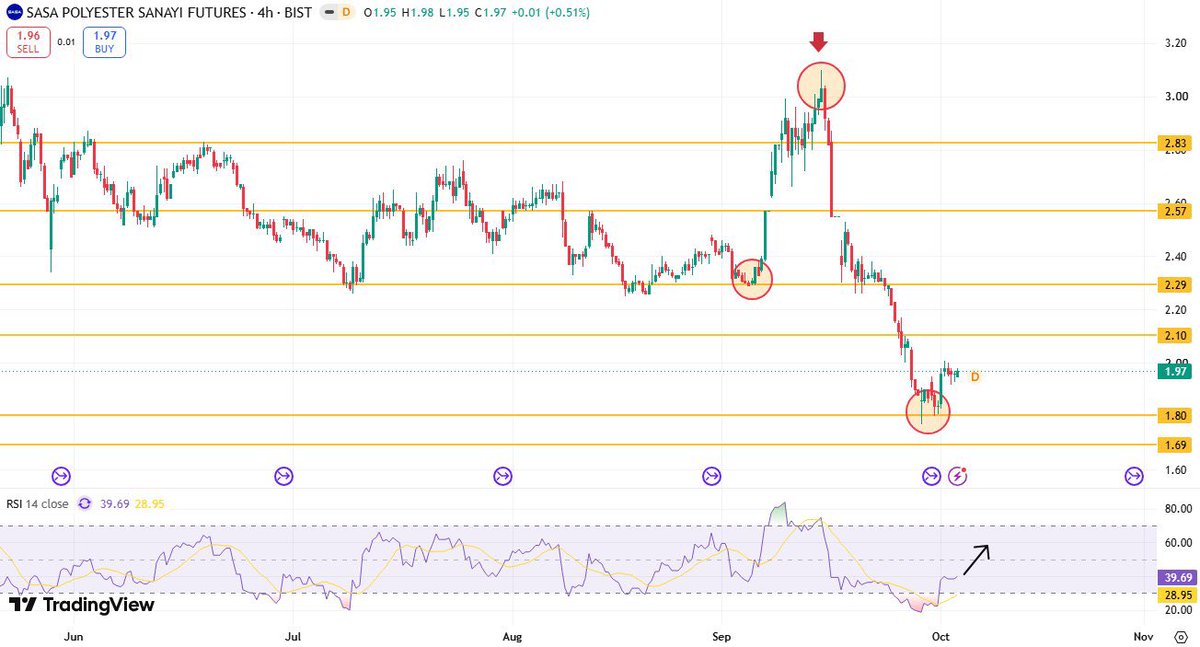Select the 1.69 horizontal line price label
Viewport: 1200px width, 647px height.
coord(1174,445)
